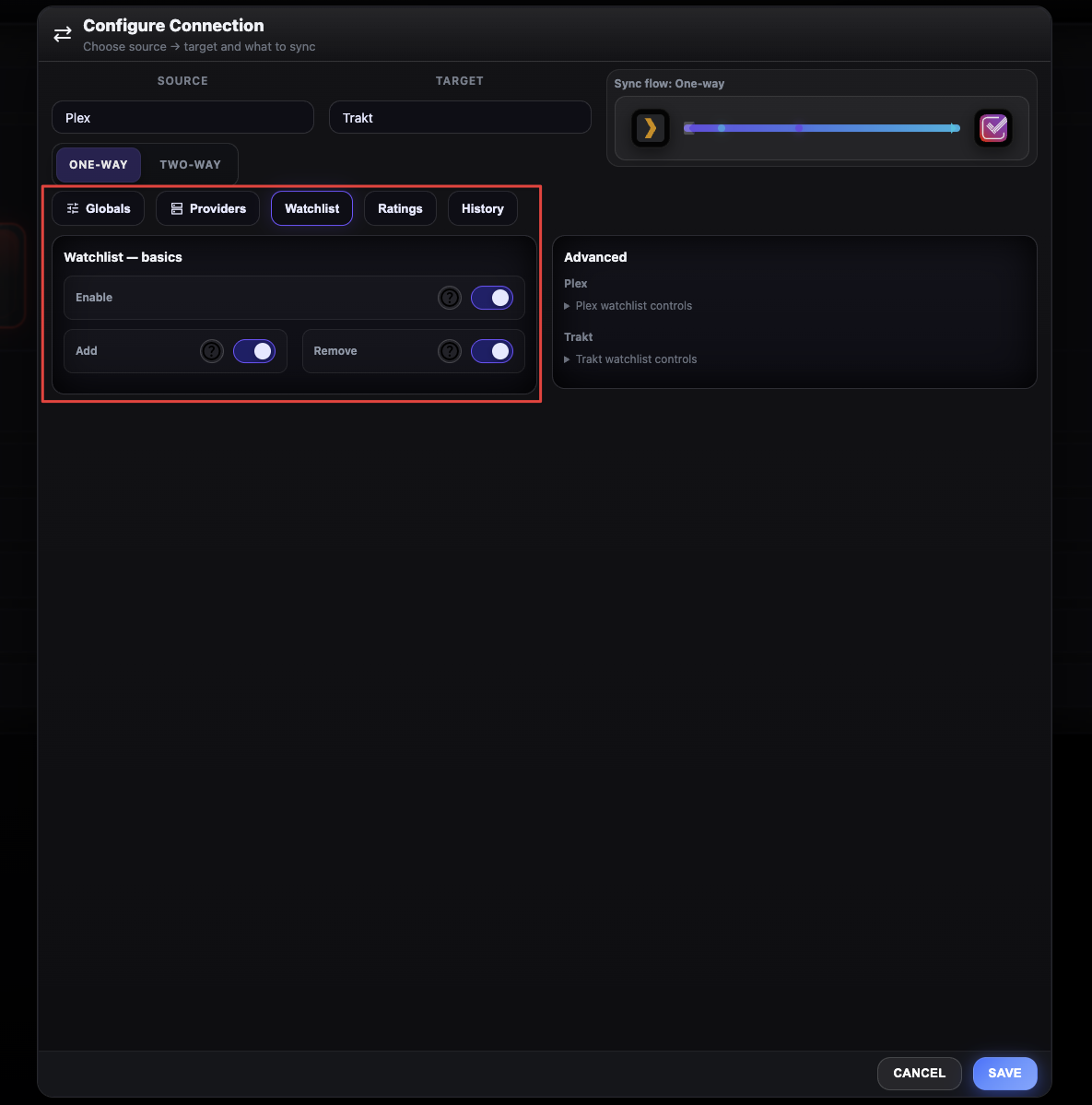Open help icon for Enable watchlist
Image resolution: width=1092 pixels, height=1105 pixels.
point(450,298)
